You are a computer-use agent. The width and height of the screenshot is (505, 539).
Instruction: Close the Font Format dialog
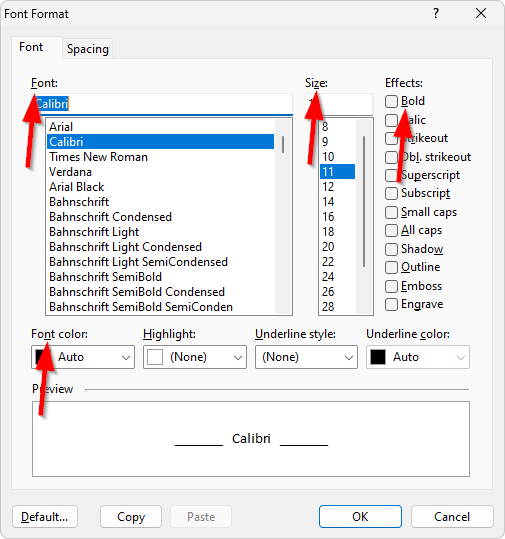(481, 14)
